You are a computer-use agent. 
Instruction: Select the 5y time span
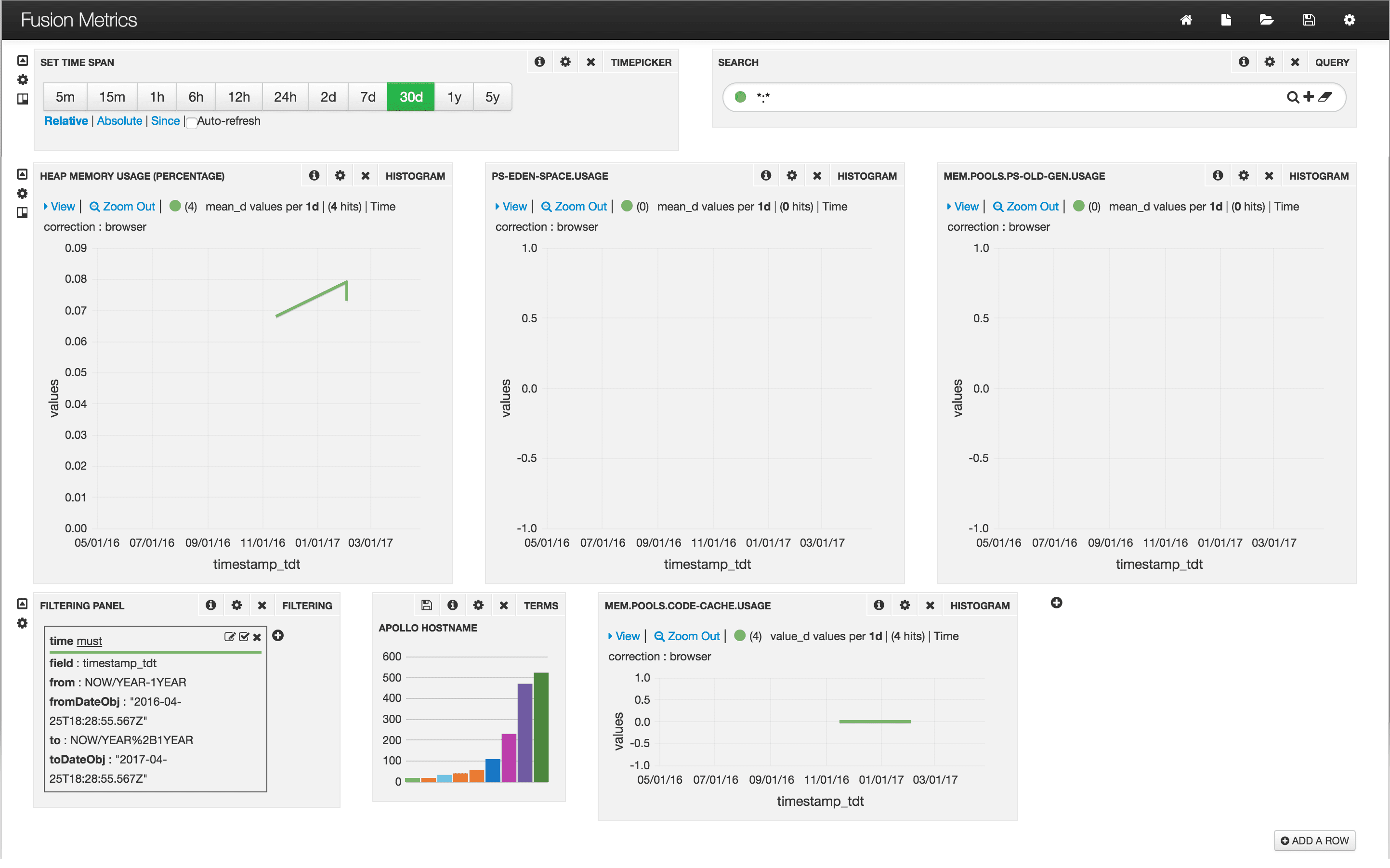tap(492, 97)
